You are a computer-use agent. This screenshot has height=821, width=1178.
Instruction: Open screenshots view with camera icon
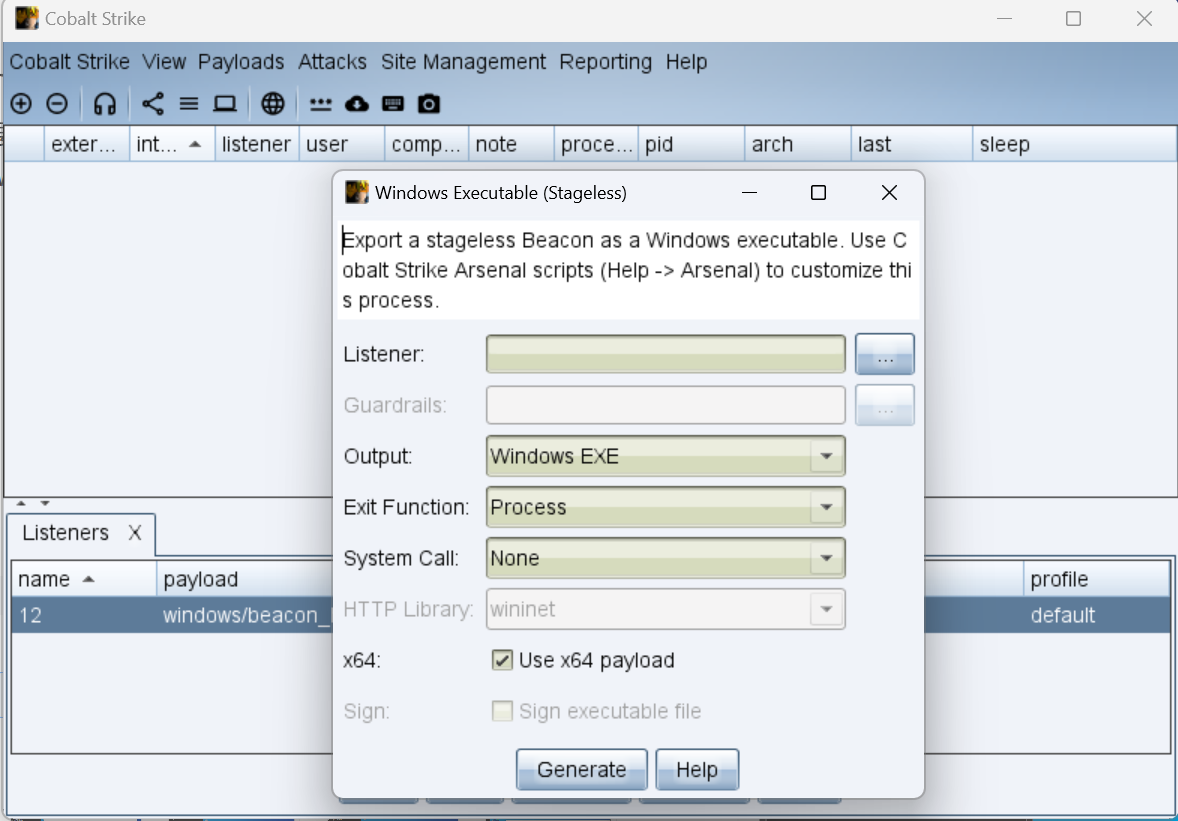pyautogui.click(x=429, y=104)
